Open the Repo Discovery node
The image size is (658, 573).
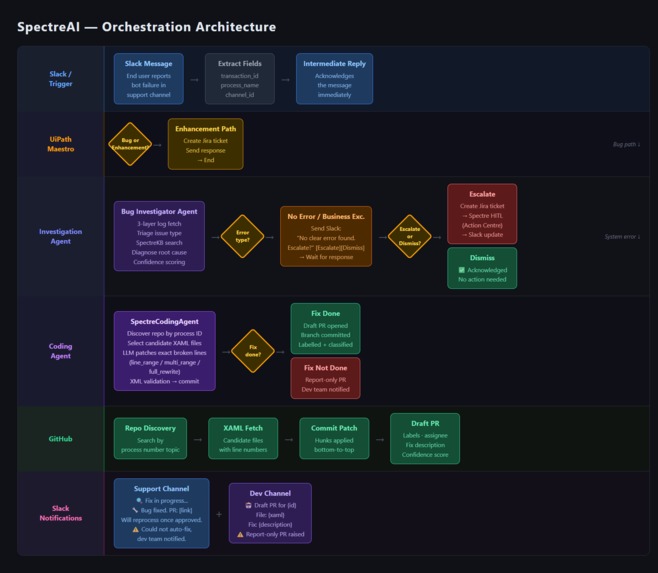tap(150, 438)
